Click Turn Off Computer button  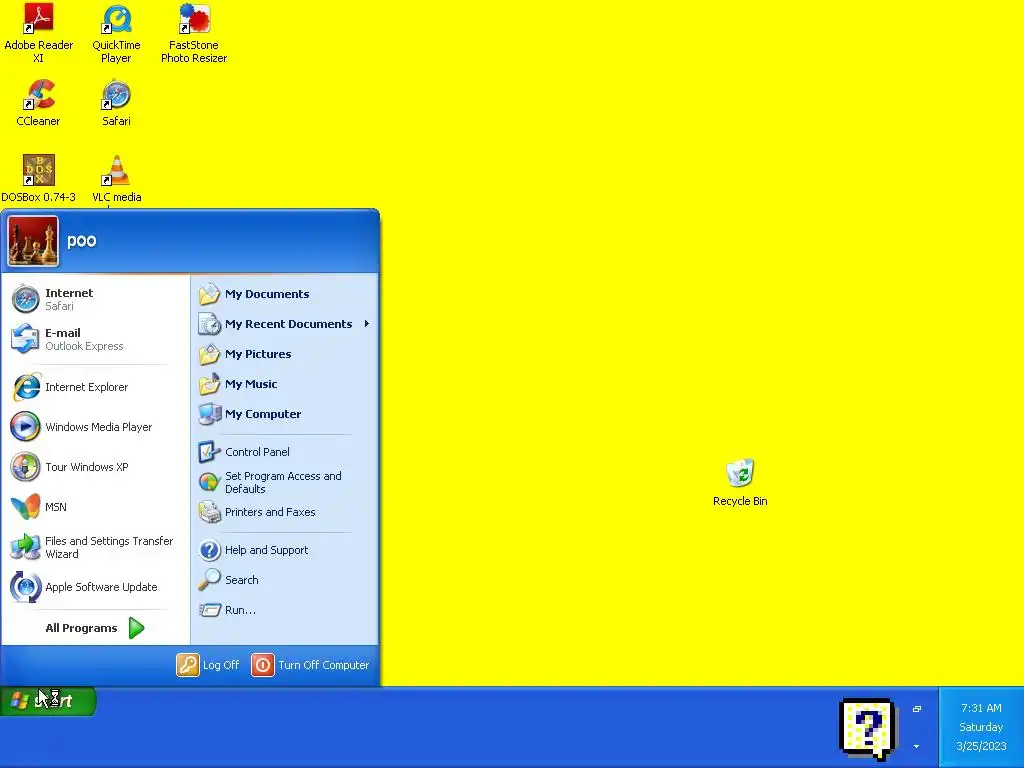click(310, 665)
